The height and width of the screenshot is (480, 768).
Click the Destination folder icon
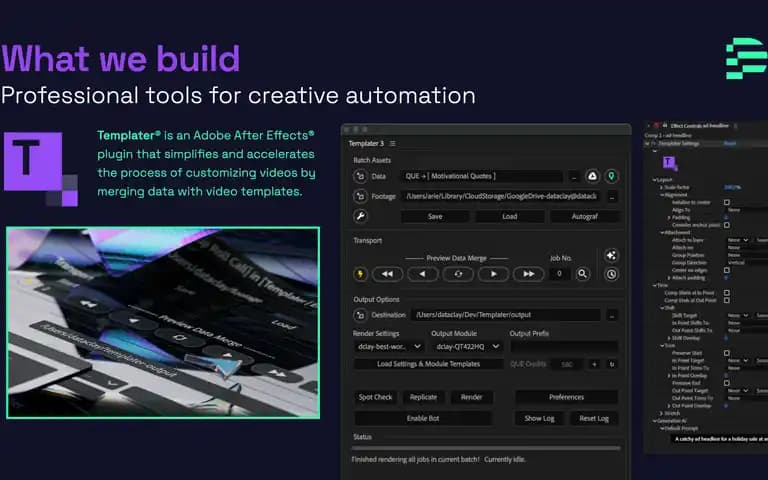click(360, 315)
